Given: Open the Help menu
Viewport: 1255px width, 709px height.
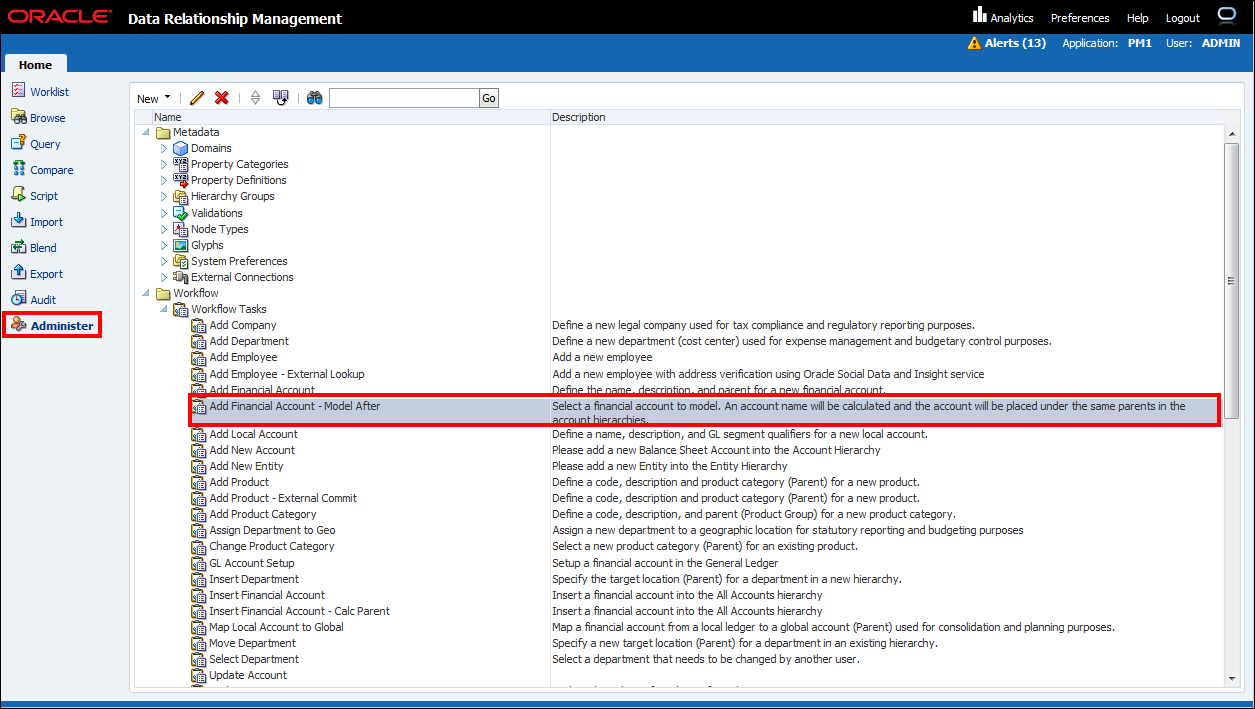Looking at the screenshot, I should click(x=1138, y=18).
